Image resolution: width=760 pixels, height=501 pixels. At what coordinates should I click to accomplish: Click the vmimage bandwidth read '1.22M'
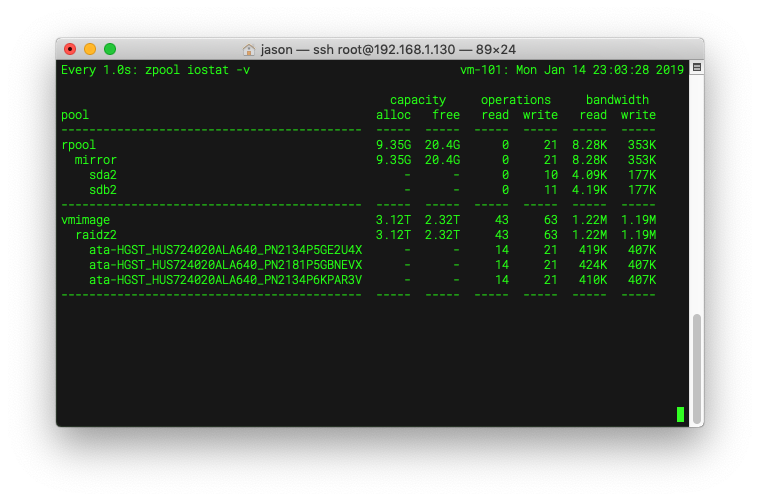pyautogui.click(x=589, y=220)
